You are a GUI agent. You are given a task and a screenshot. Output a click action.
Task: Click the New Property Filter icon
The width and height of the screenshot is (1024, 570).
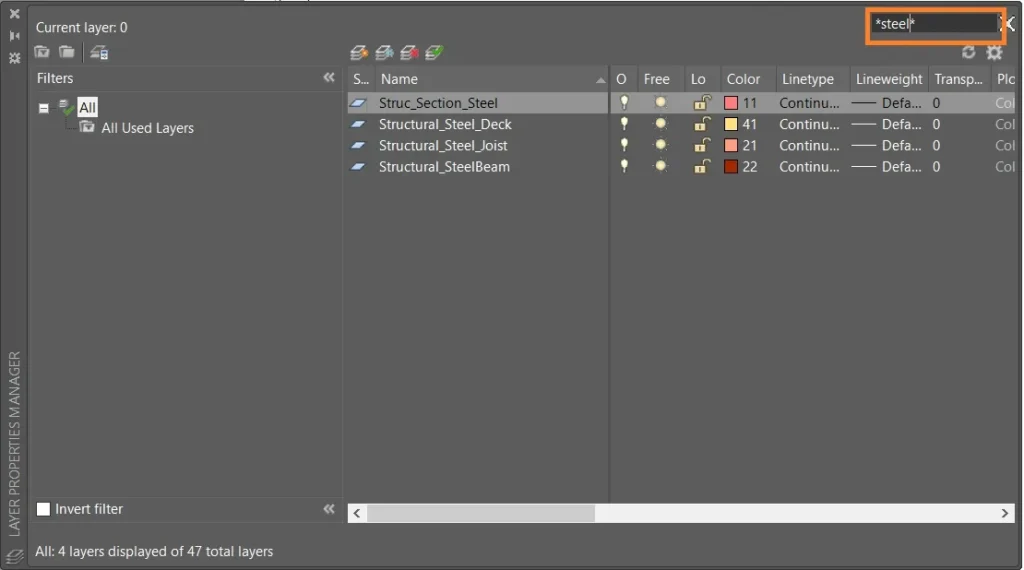coord(42,52)
